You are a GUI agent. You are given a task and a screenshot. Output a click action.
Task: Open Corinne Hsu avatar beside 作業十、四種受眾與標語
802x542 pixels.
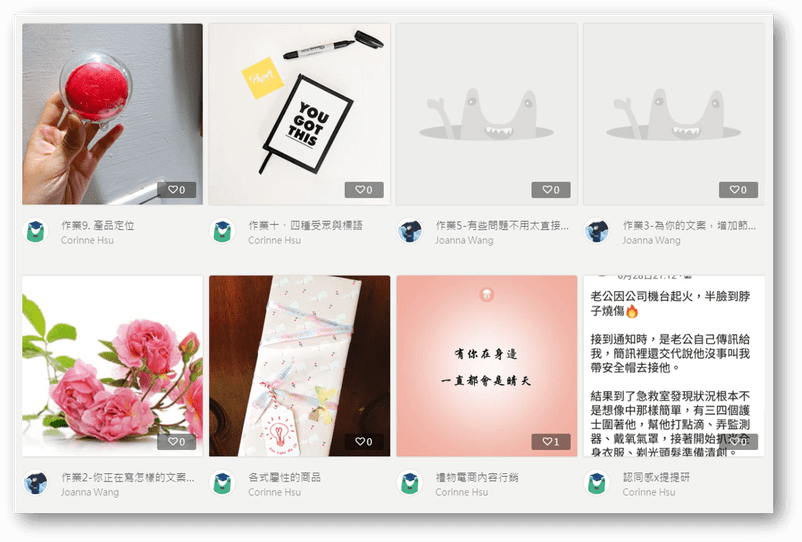222,232
